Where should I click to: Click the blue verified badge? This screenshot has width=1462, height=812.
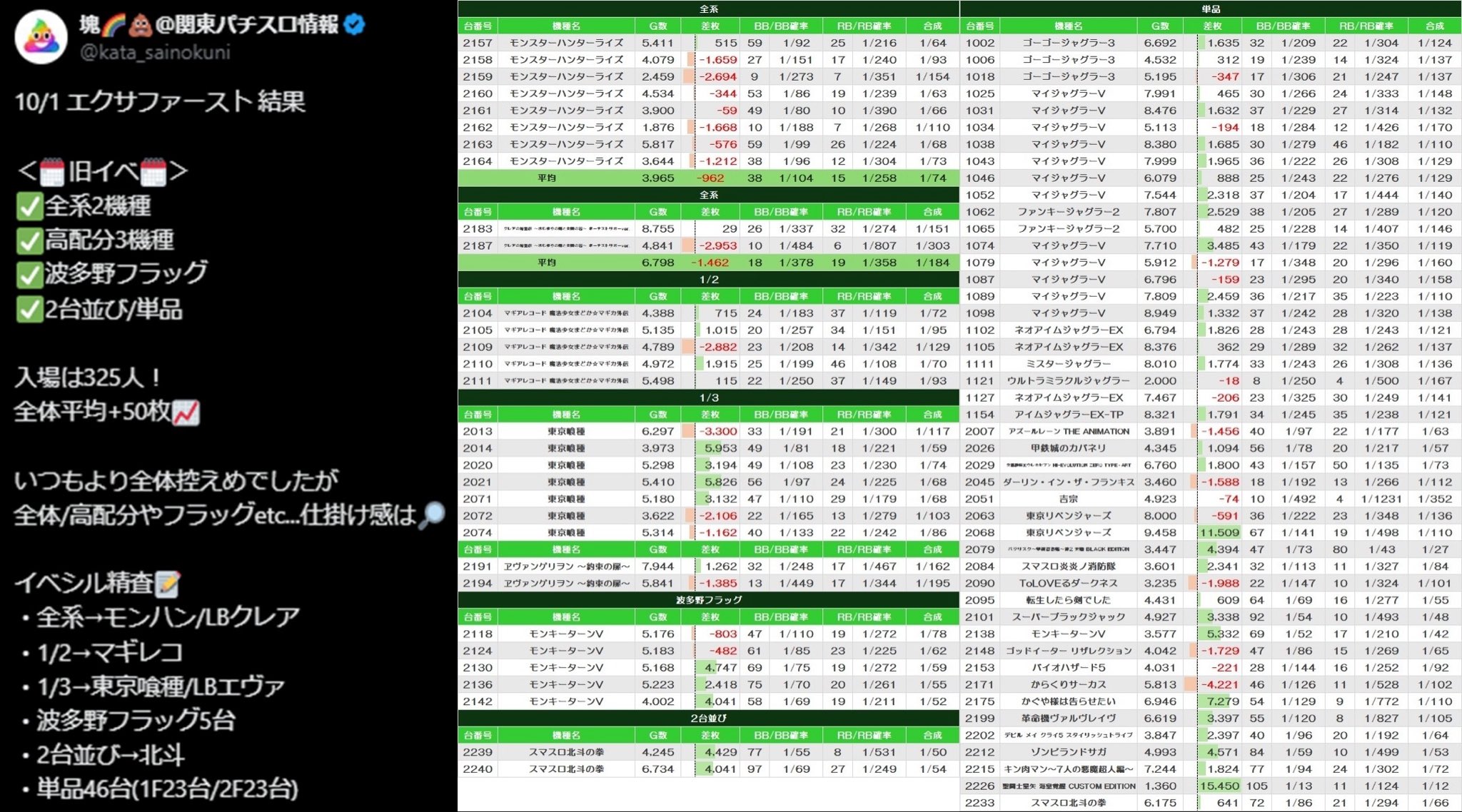tap(355, 25)
